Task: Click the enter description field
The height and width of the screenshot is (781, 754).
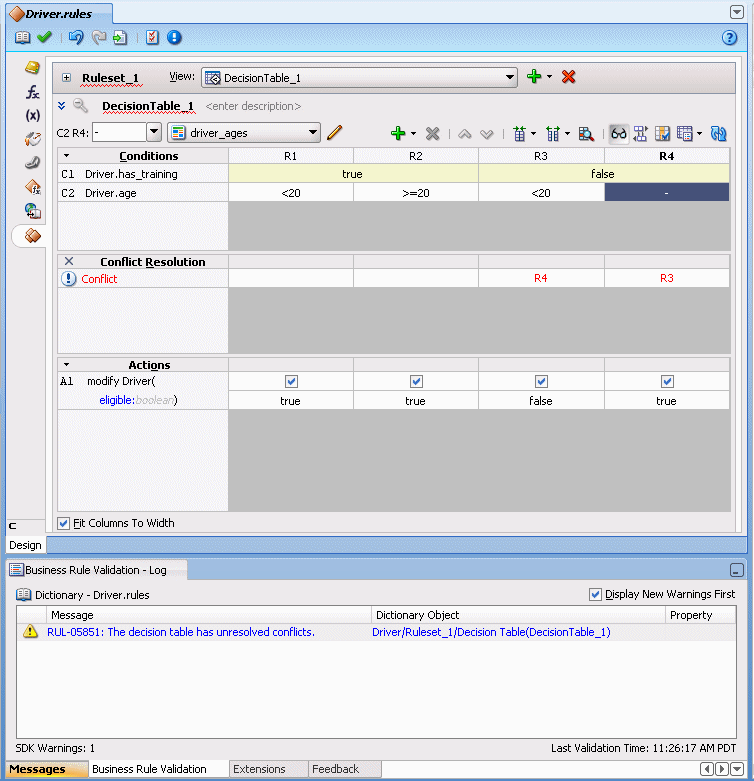Action: point(253,106)
